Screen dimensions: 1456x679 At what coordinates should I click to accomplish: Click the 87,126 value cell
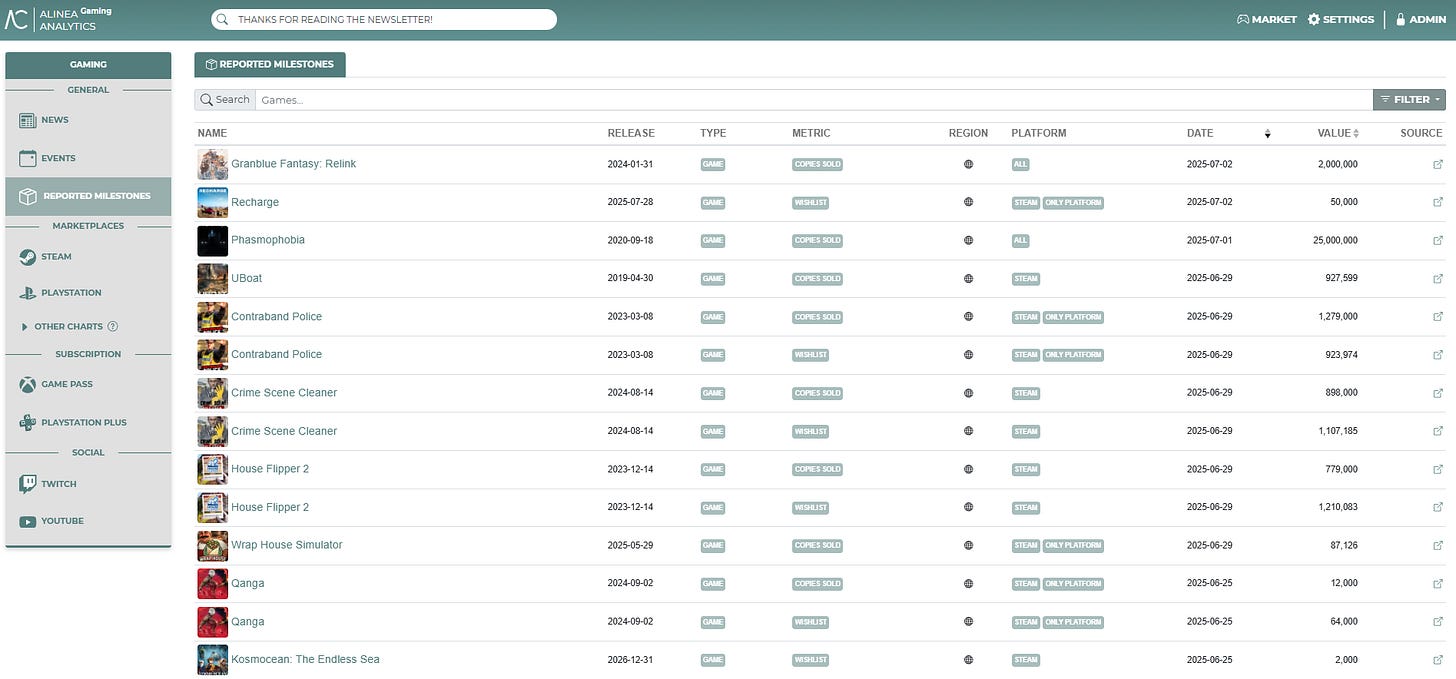1341,545
